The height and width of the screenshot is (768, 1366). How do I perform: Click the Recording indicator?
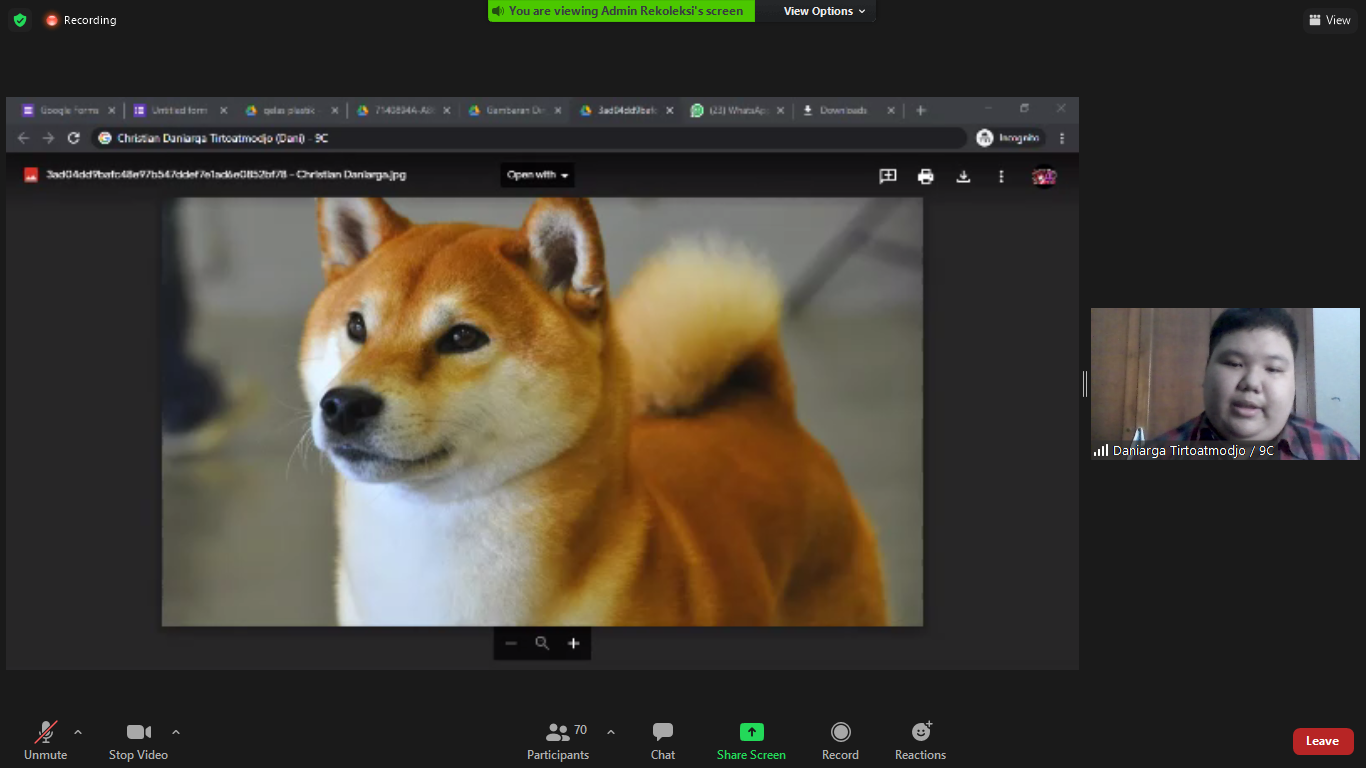point(80,20)
